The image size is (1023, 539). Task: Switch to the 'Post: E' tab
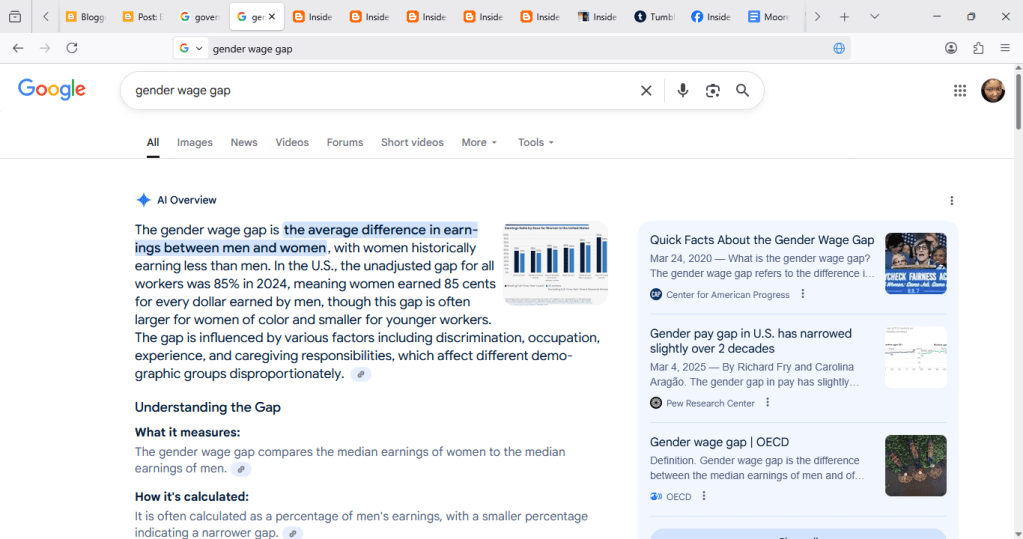click(x=142, y=17)
